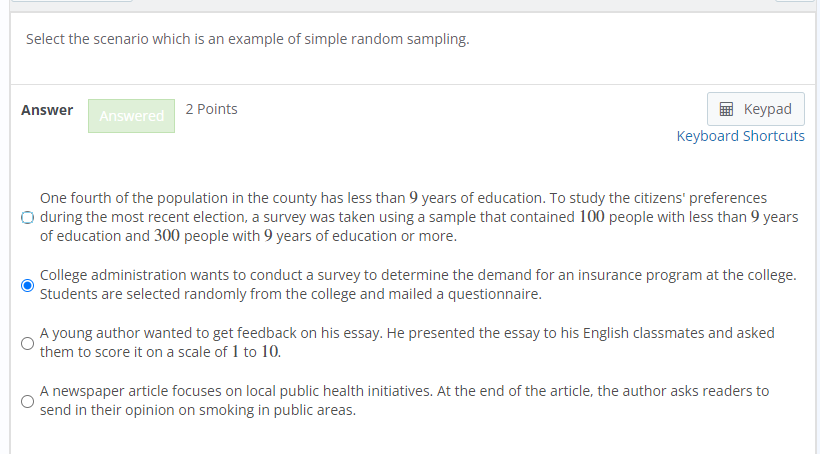Click the '2 Points' label
The height and width of the screenshot is (454, 820).
[x=211, y=109]
